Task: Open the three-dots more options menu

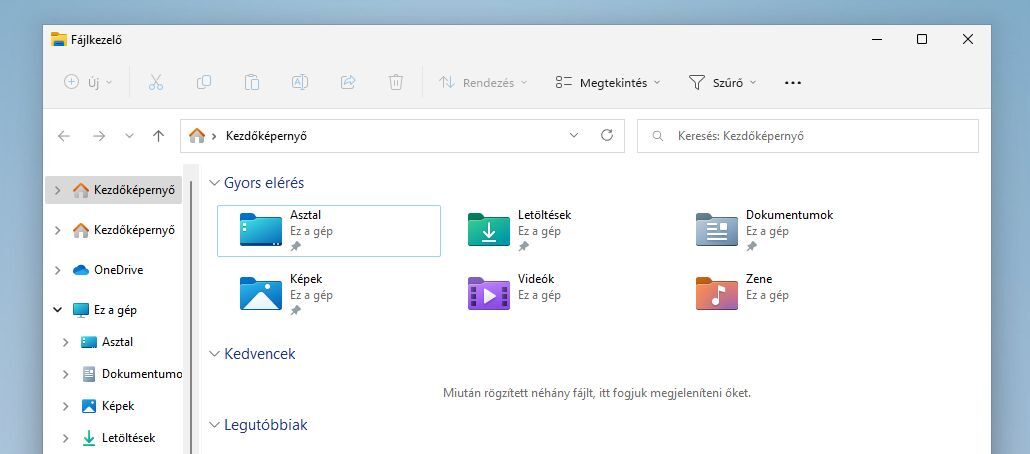Action: [x=793, y=83]
